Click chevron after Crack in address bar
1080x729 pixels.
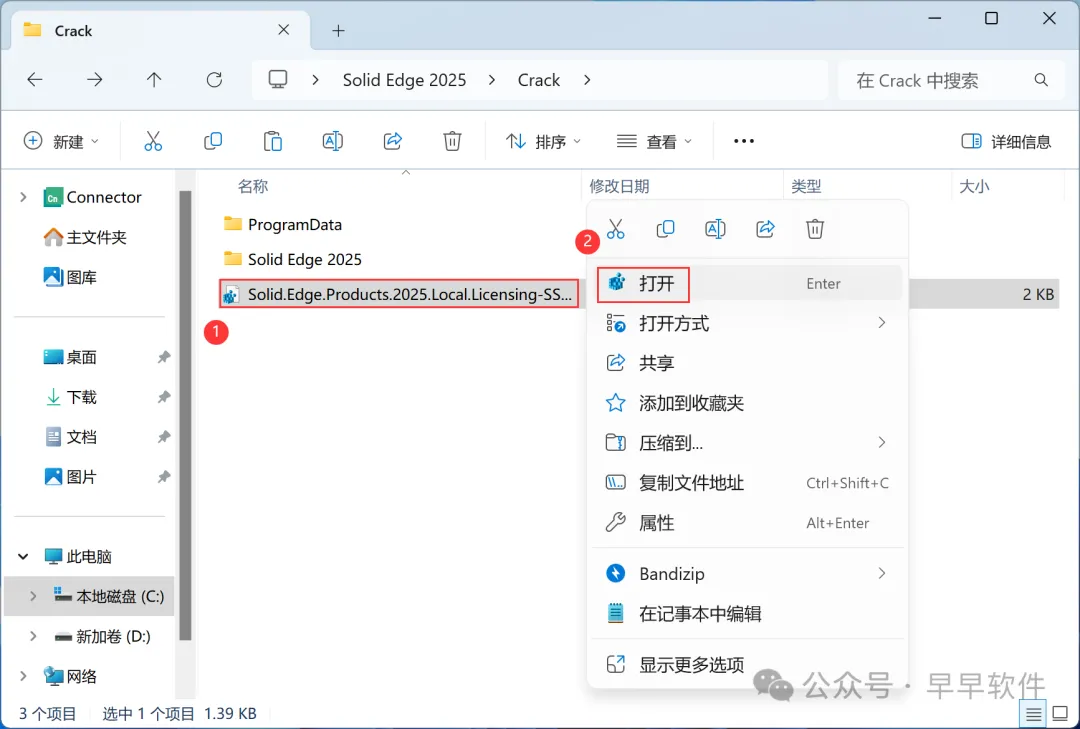pos(587,80)
